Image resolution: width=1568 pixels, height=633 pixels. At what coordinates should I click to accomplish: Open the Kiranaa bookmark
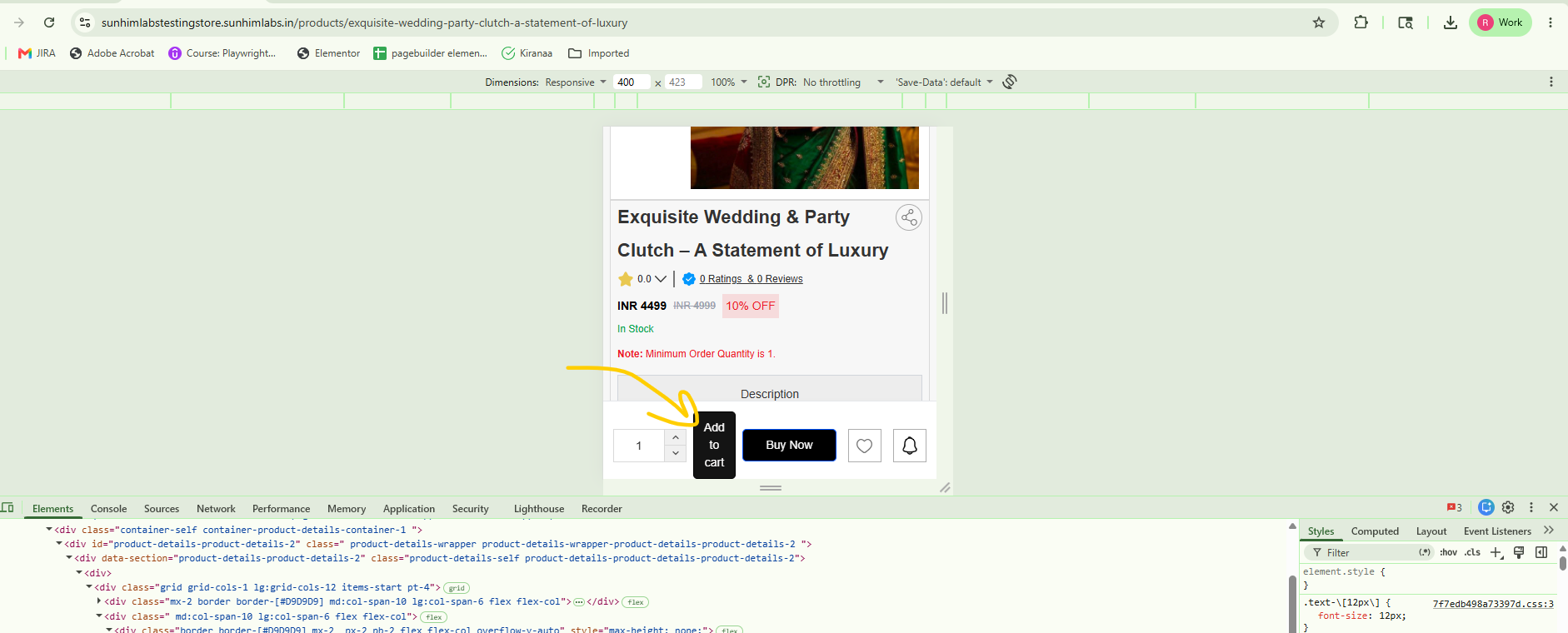527,53
